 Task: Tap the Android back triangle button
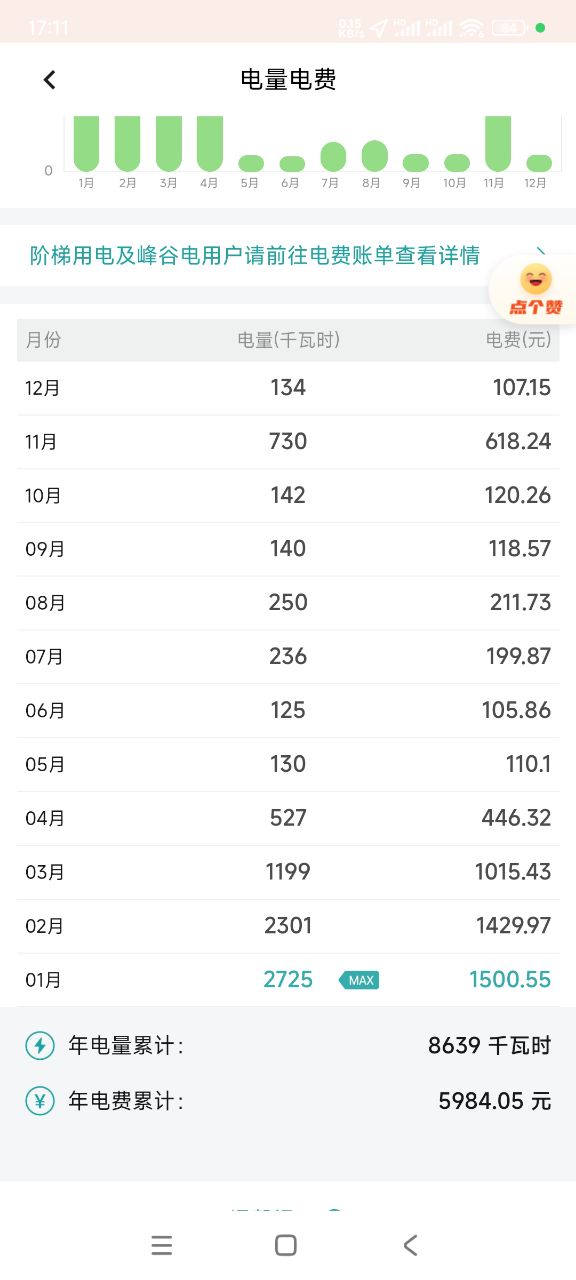(410, 1245)
